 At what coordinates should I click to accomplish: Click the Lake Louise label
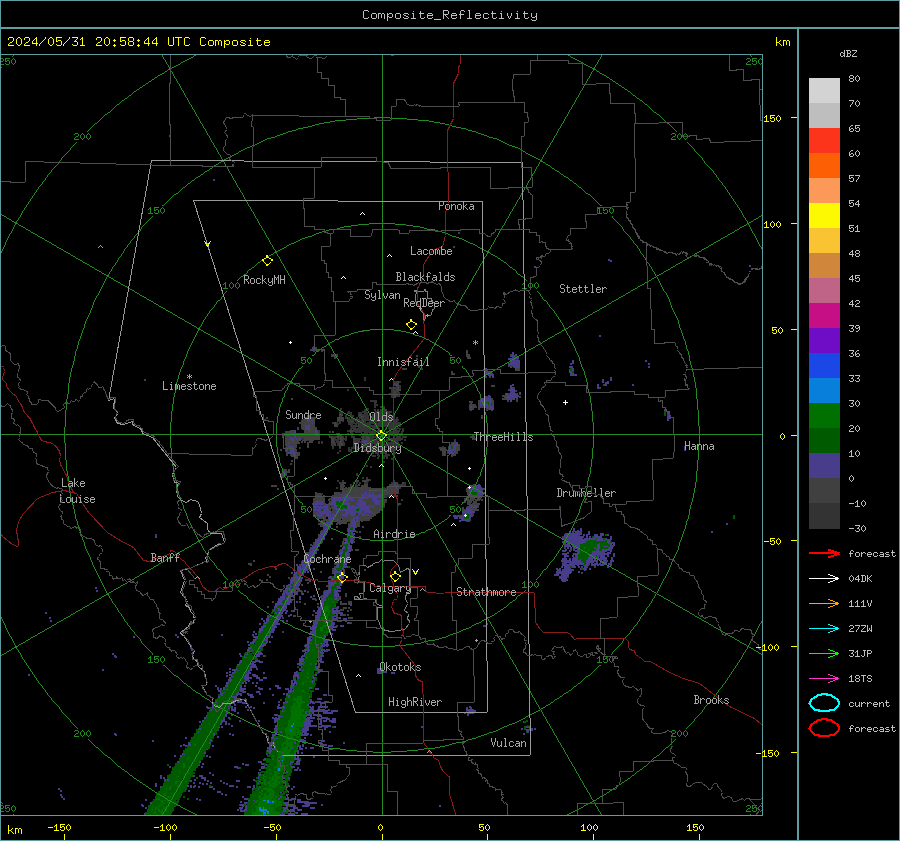pos(77,491)
